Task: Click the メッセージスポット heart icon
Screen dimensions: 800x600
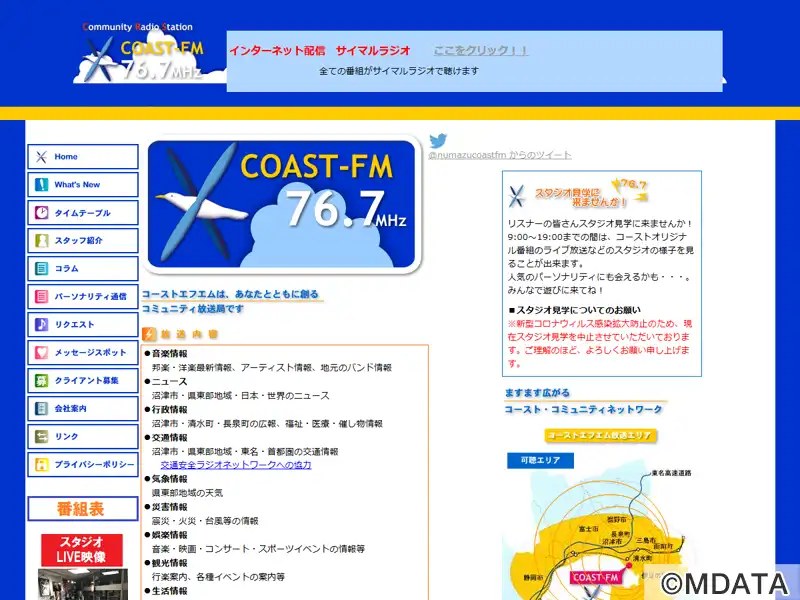Action: 41,353
